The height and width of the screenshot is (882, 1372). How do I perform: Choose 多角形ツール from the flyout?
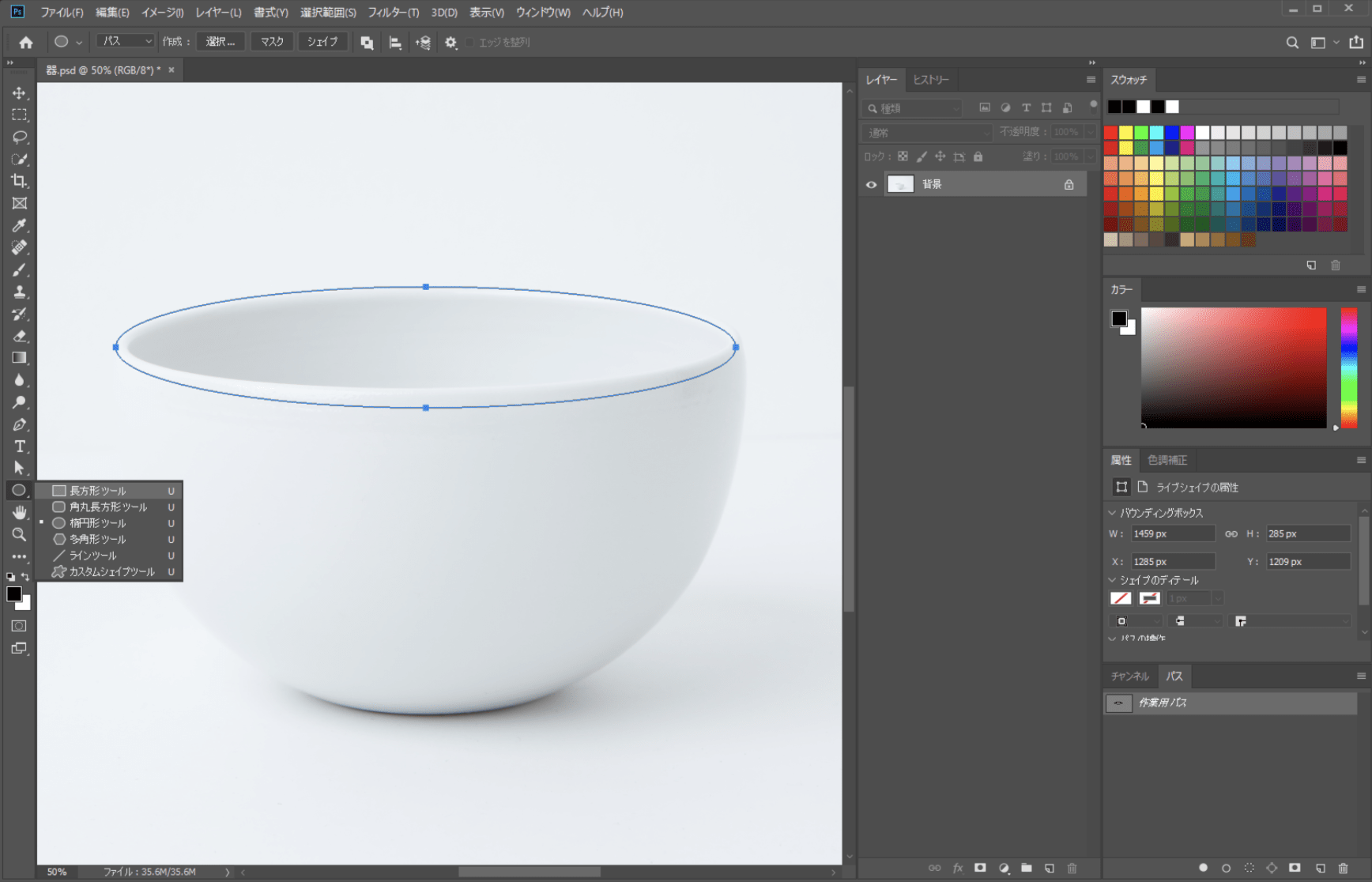pos(97,539)
